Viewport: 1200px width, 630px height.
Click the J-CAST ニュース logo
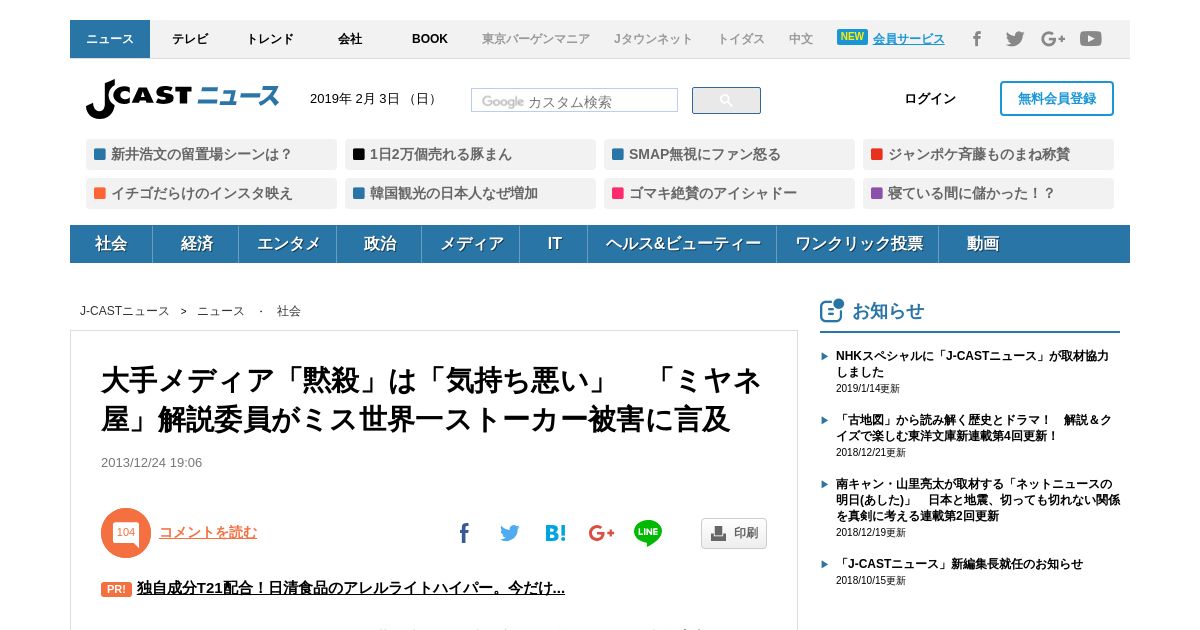[183, 98]
